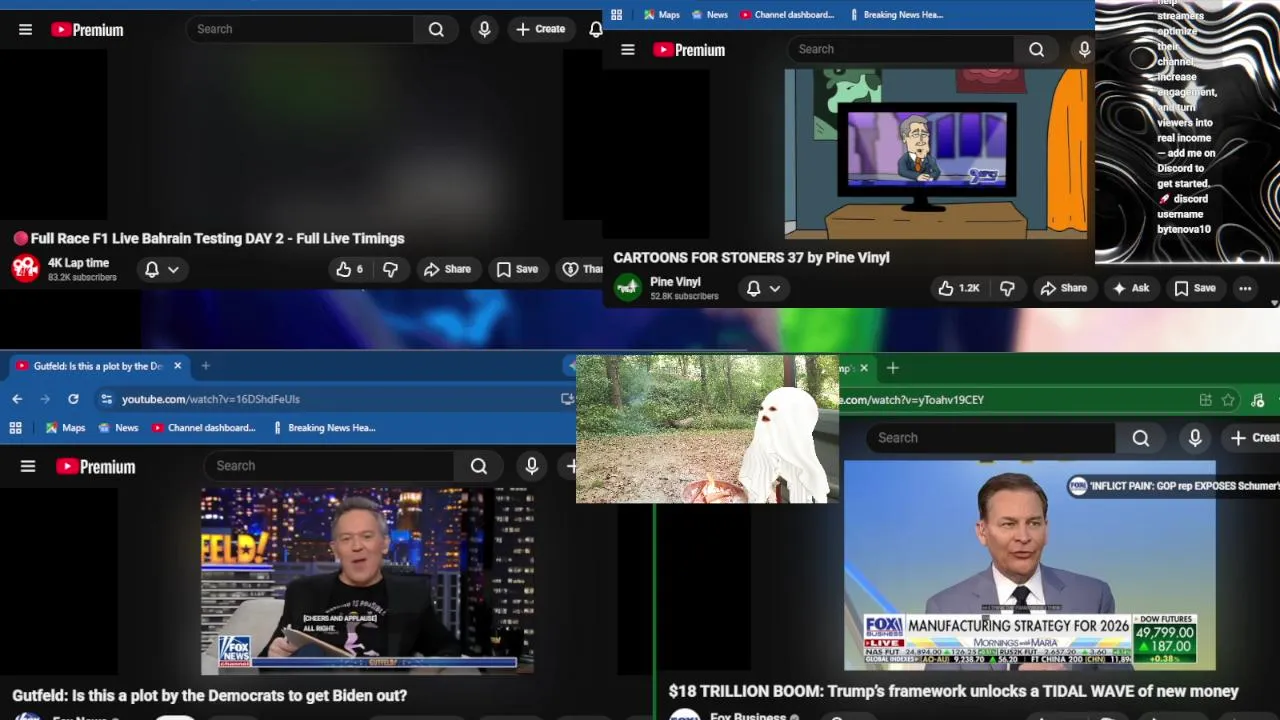
Task: Click search magnifier in F1 Bahrain Testing window
Action: pos(436,30)
